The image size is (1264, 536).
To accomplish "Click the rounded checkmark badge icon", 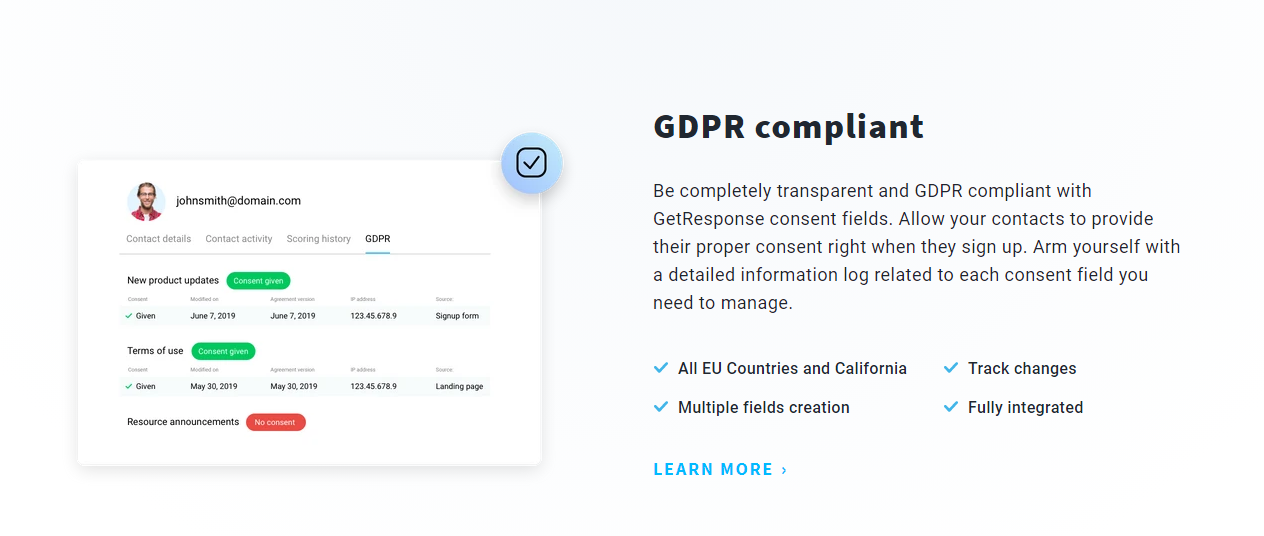I will tap(531, 163).
